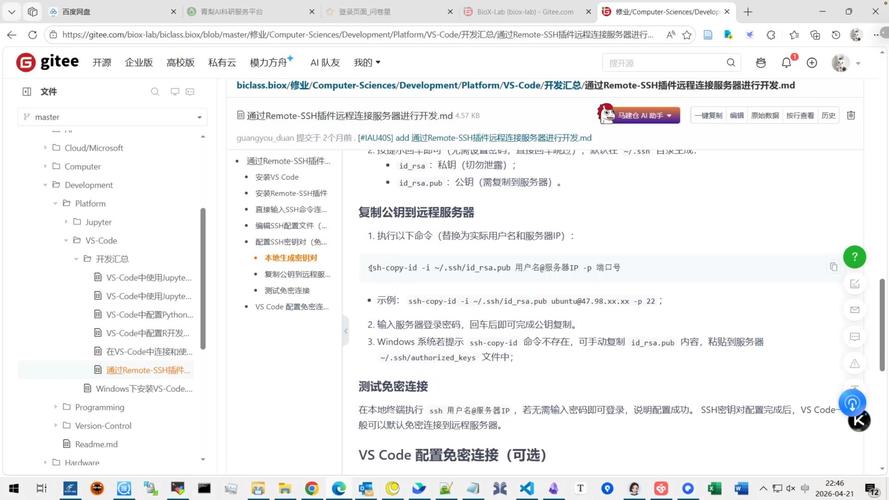This screenshot has width=889, height=500.
Task: Switch to BioX-Lab Gitee browser tab
Action: [526, 11]
